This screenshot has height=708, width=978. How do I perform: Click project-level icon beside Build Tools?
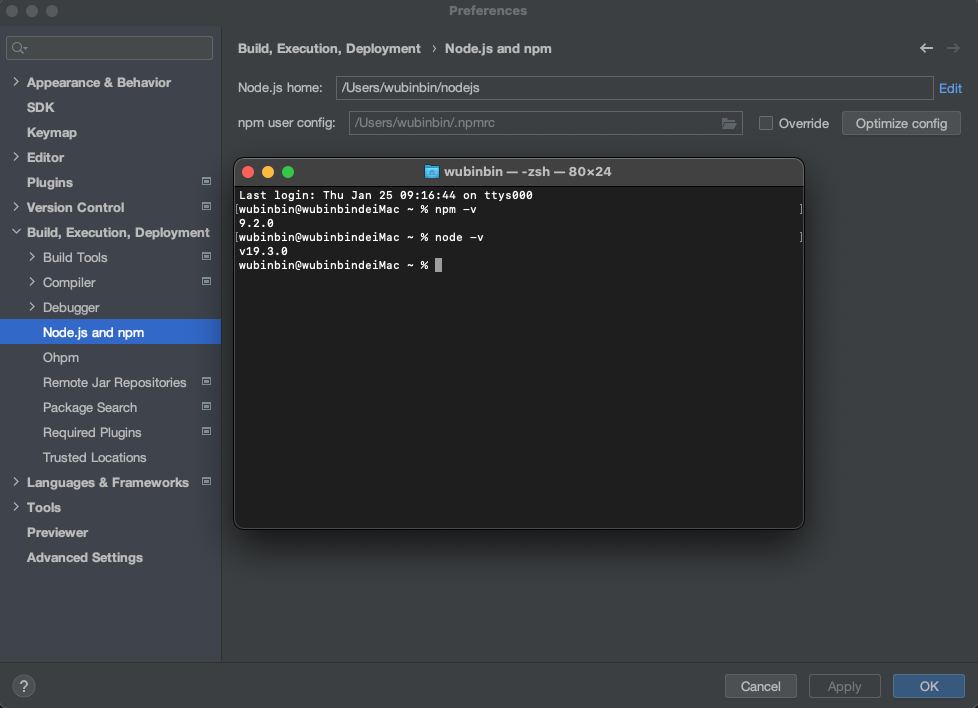point(206,256)
